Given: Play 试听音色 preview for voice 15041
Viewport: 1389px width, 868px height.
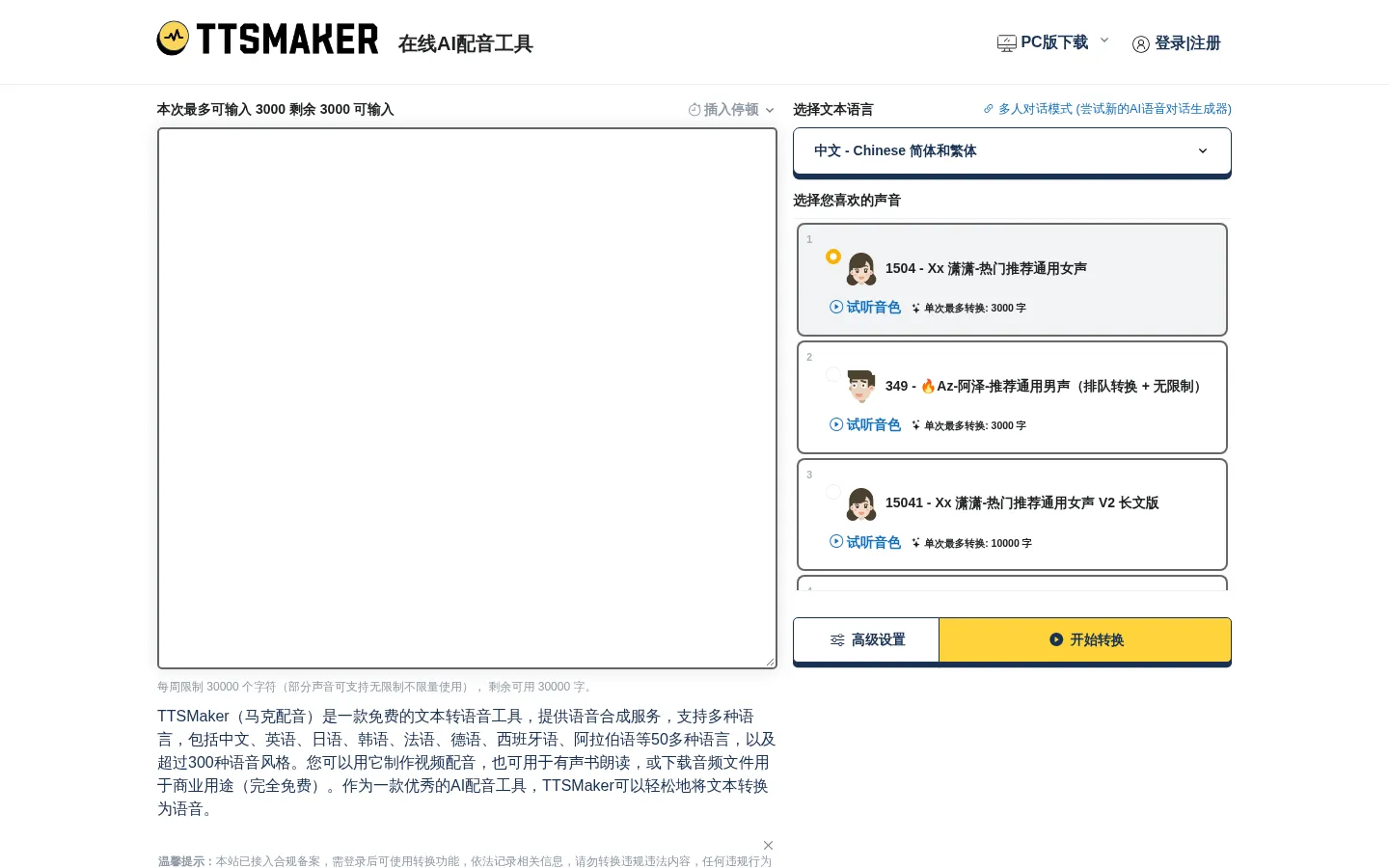Looking at the screenshot, I should click(865, 542).
